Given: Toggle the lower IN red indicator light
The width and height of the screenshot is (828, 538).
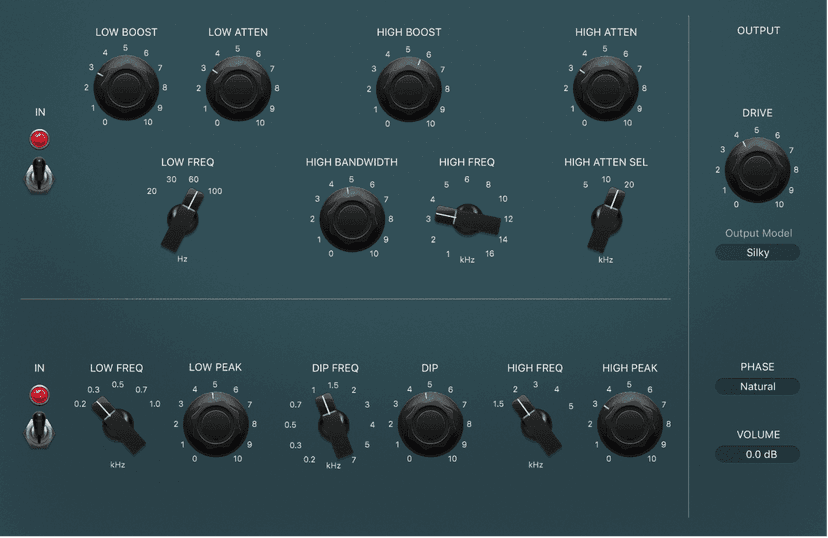Looking at the screenshot, I should tap(39, 394).
